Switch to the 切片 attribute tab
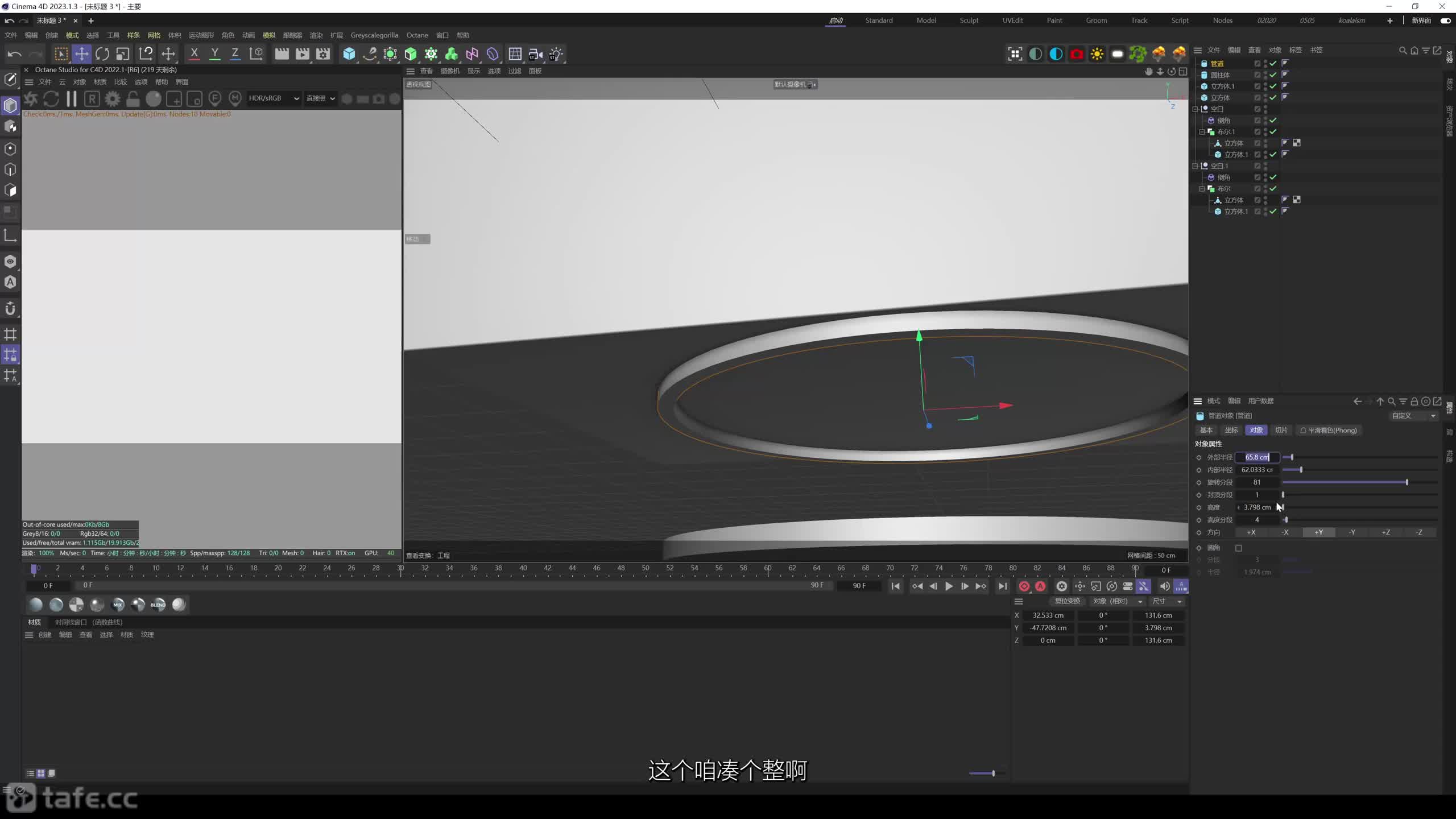1456x819 pixels. click(x=1281, y=430)
